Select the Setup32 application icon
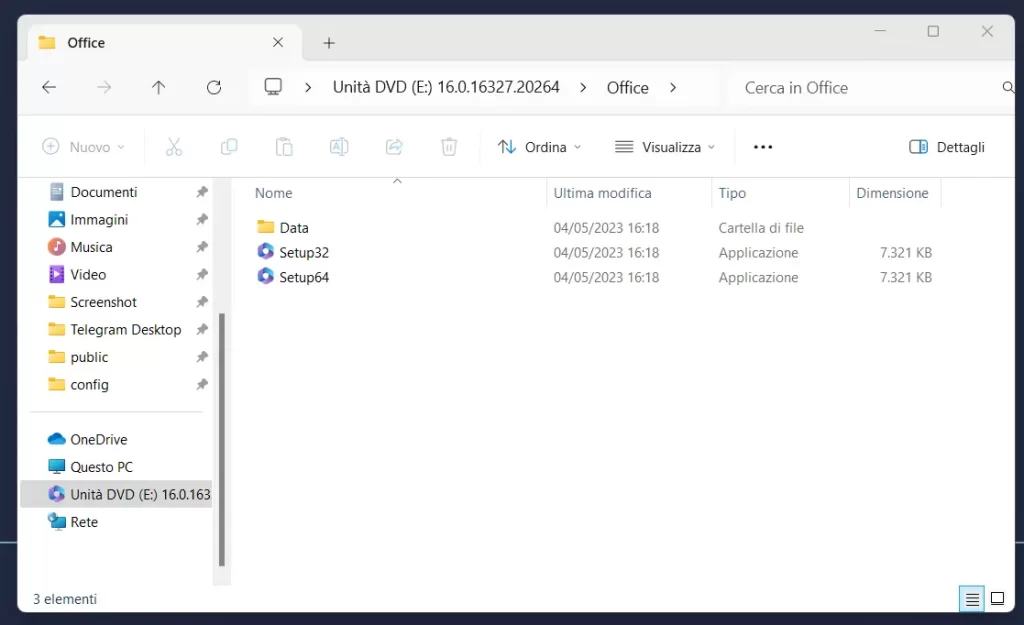 (265, 251)
